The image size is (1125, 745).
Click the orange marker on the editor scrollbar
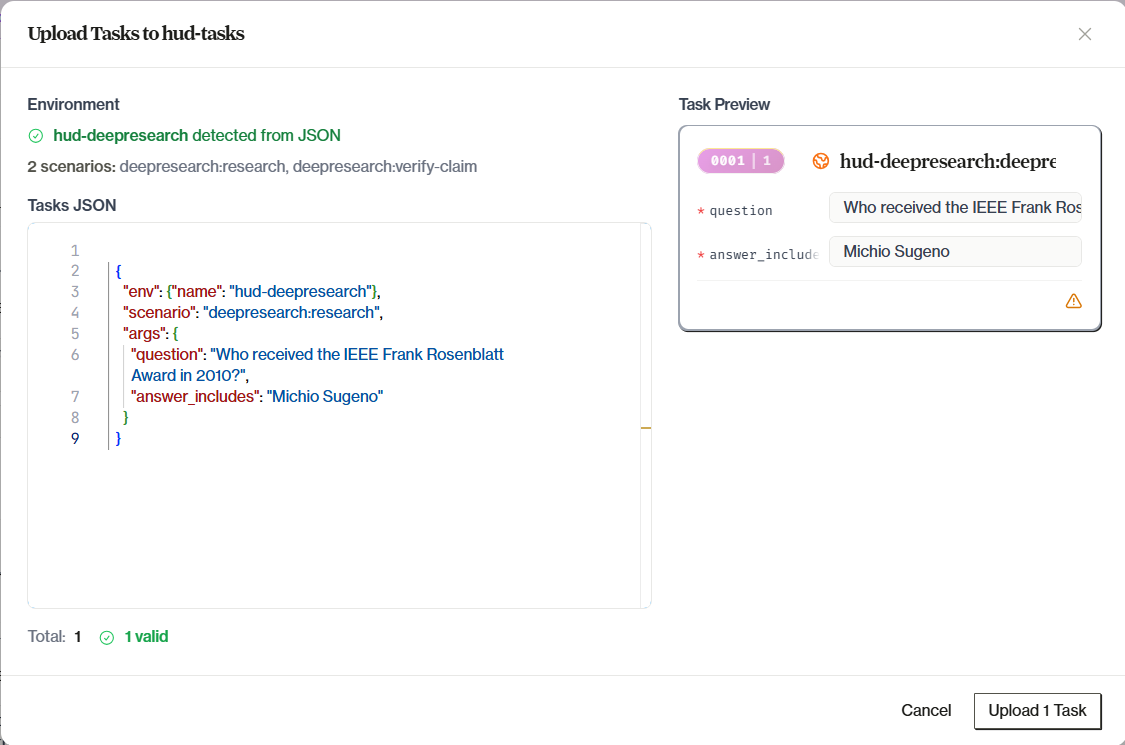coord(646,426)
